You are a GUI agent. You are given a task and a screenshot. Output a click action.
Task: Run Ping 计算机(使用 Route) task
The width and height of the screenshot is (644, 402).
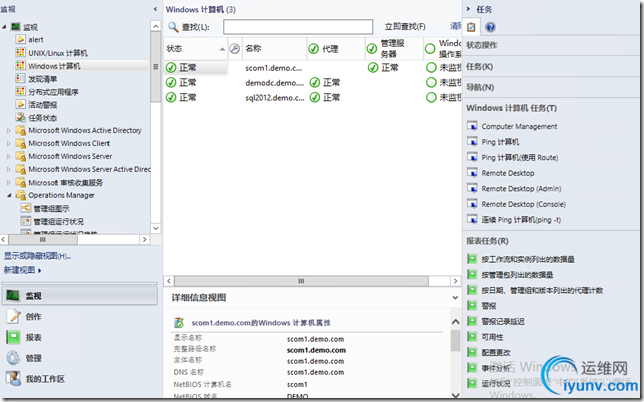(x=520, y=158)
